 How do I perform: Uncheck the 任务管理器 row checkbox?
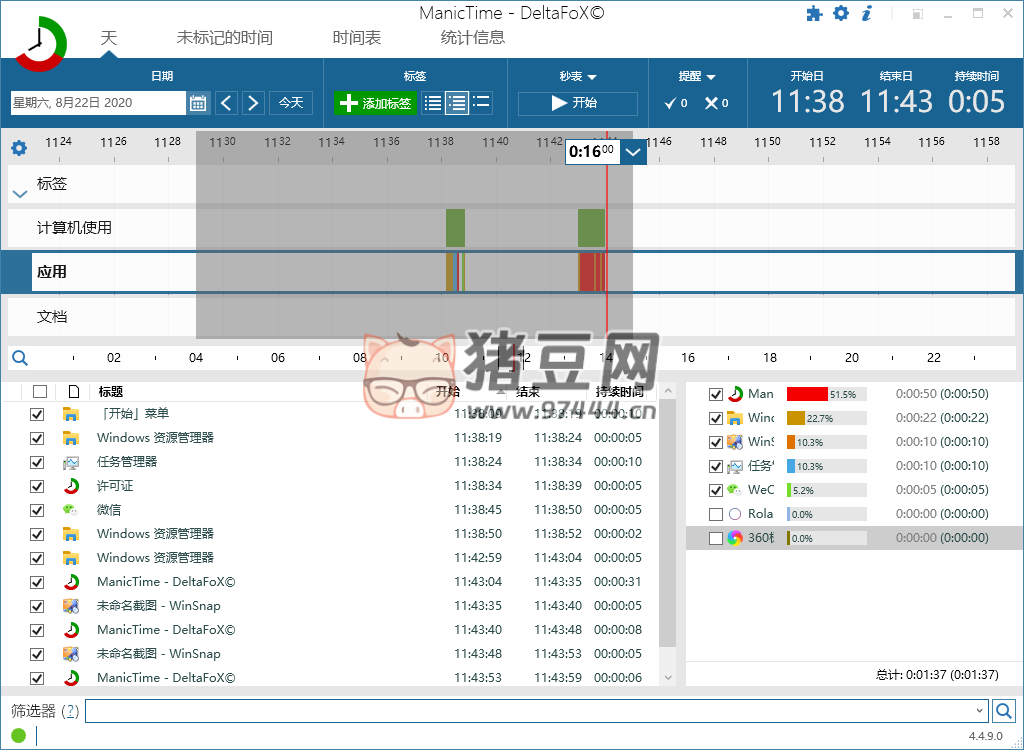[38, 462]
